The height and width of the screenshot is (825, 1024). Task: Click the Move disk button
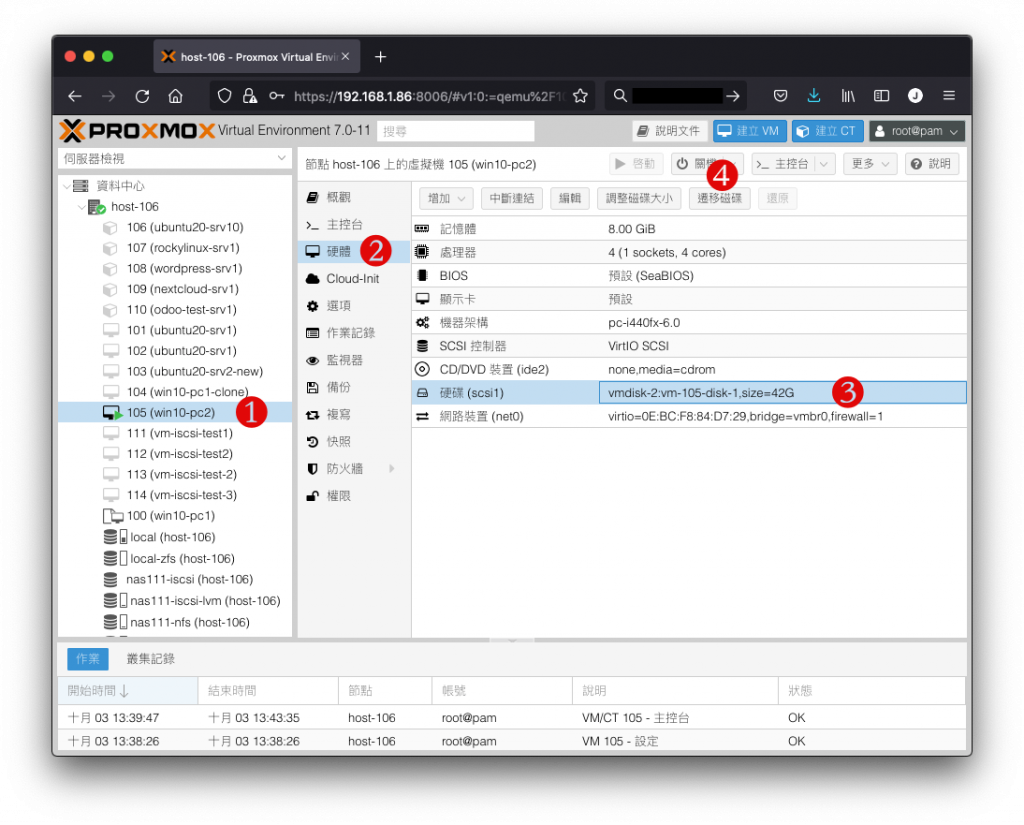click(x=719, y=199)
